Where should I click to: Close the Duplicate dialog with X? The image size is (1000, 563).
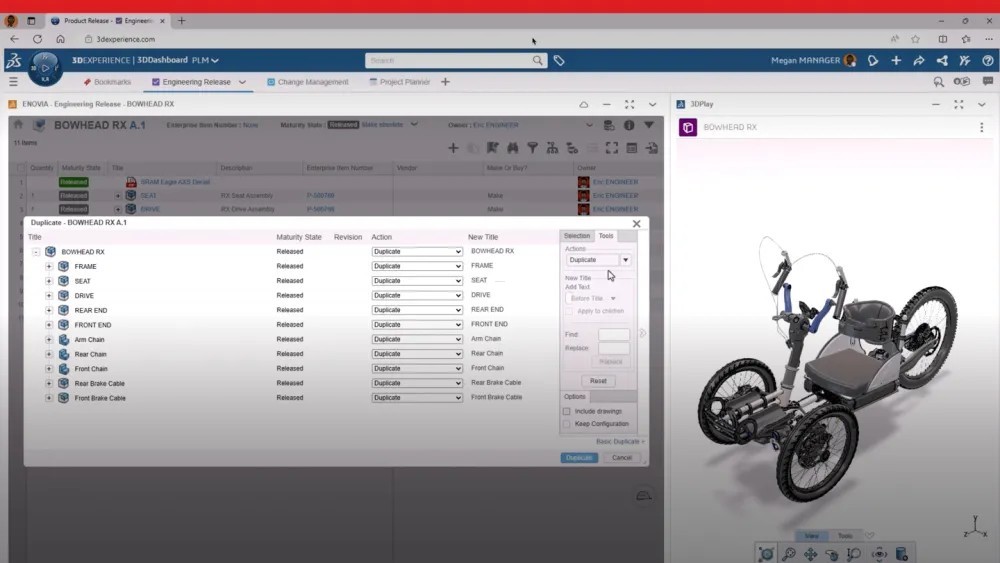636,224
